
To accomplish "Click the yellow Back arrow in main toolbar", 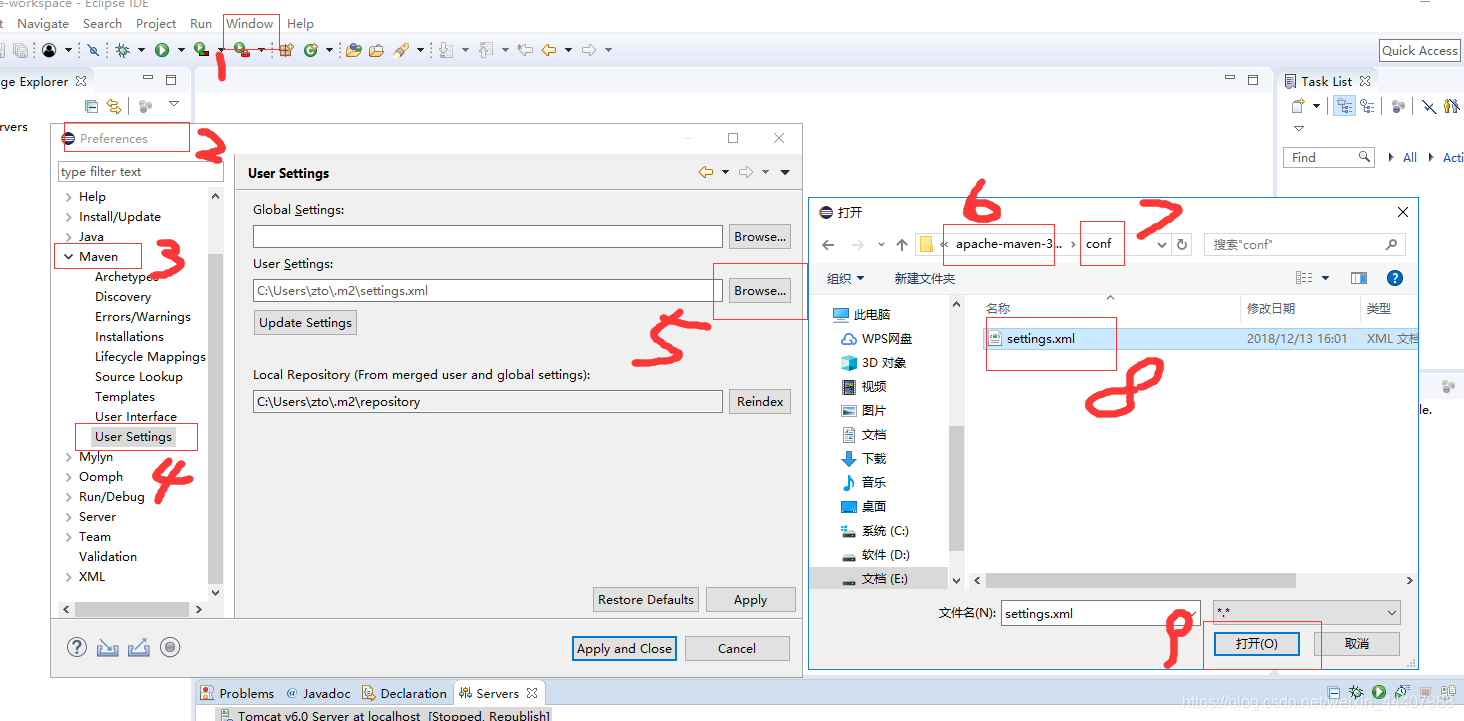I will click(x=549, y=50).
